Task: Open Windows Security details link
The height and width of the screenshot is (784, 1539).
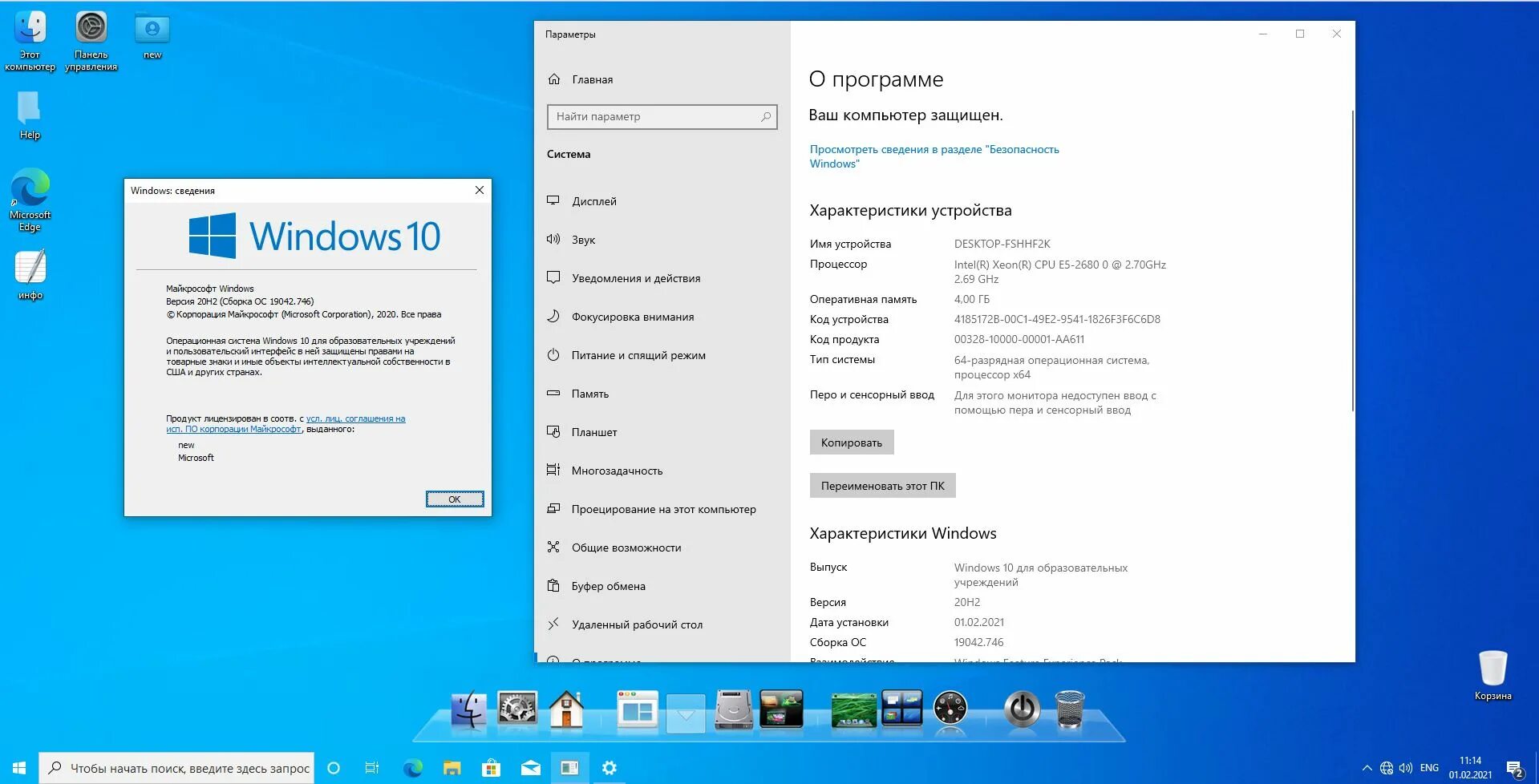Action: (x=934, y=156)
